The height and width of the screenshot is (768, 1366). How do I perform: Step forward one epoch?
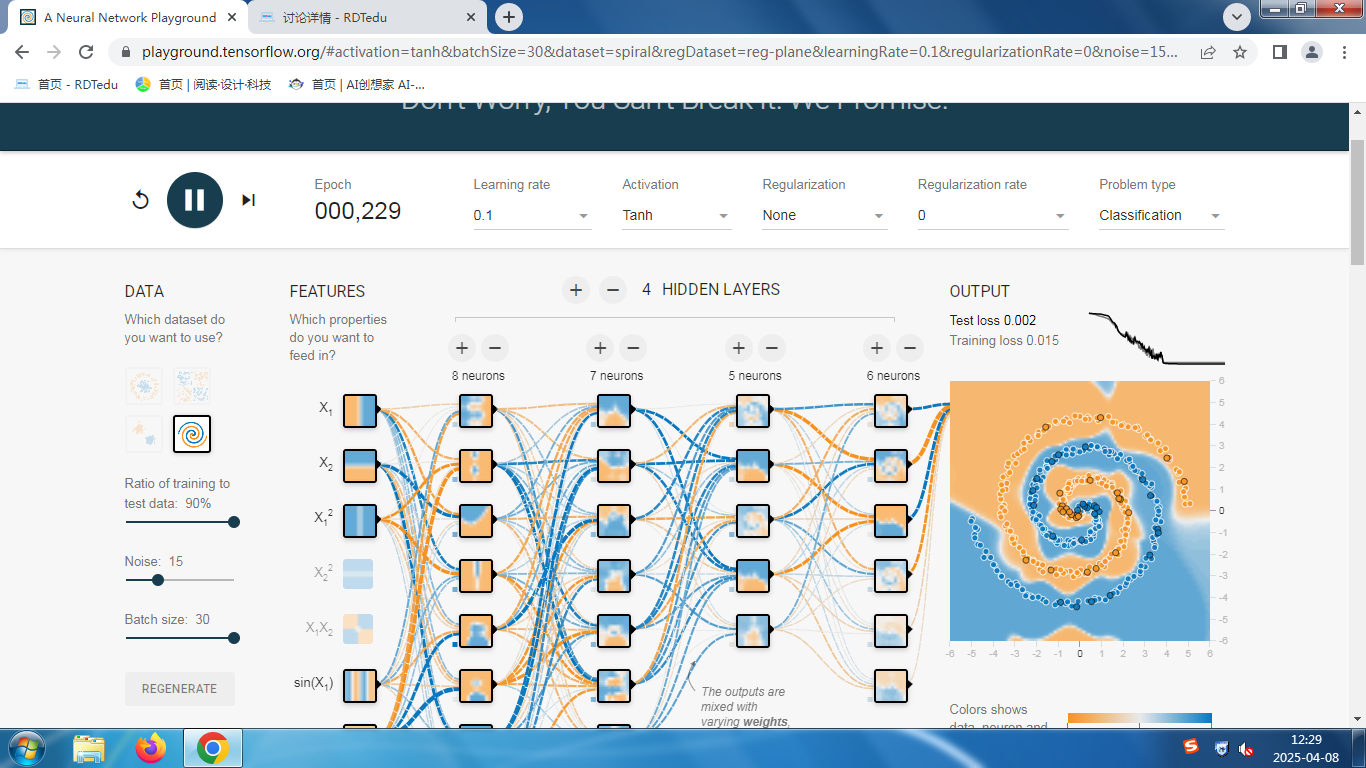point(248,200)
